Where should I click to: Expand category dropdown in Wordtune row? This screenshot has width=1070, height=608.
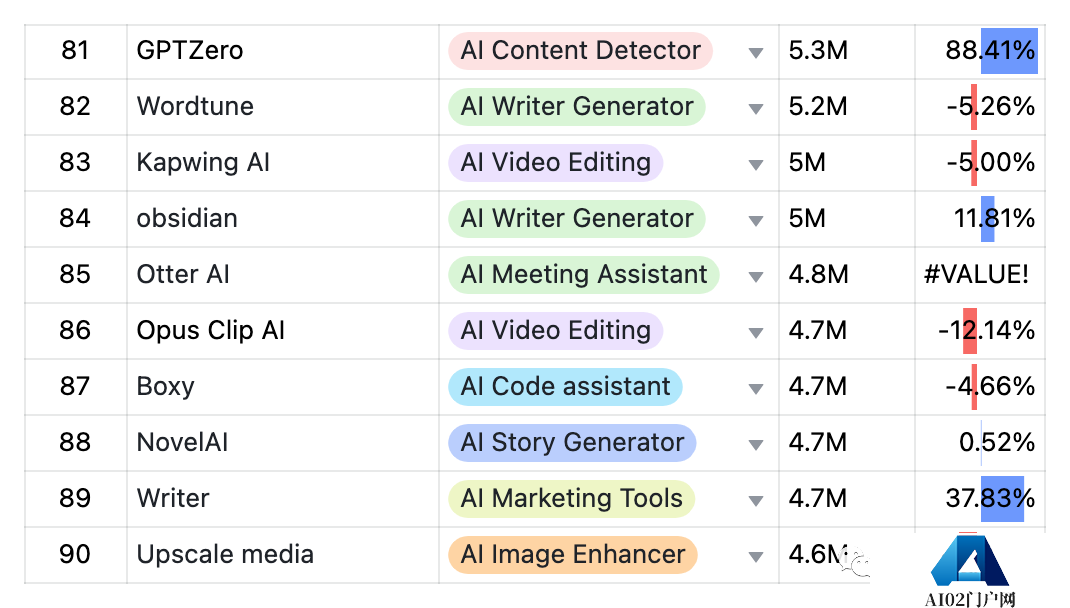pyautogui.click(x=755, y=108)
